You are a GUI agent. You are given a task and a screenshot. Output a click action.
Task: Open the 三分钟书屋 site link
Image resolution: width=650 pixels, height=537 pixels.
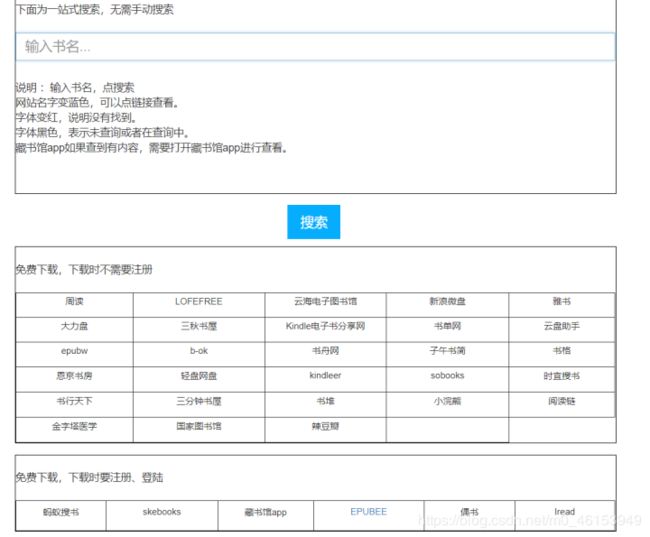[x=199, y=401]
